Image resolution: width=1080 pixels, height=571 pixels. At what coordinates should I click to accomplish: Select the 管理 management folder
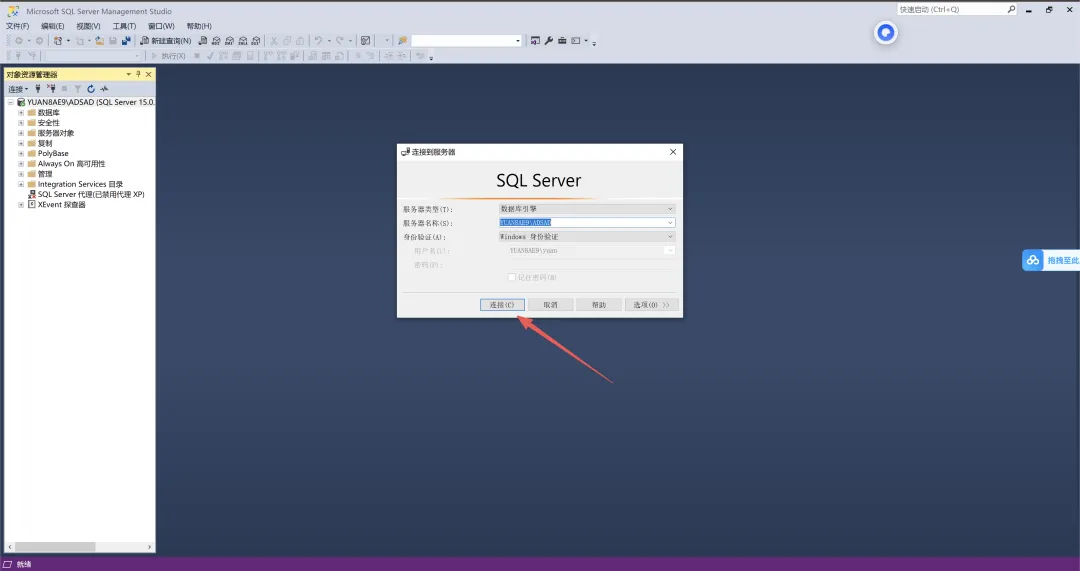tap(45, 174)
